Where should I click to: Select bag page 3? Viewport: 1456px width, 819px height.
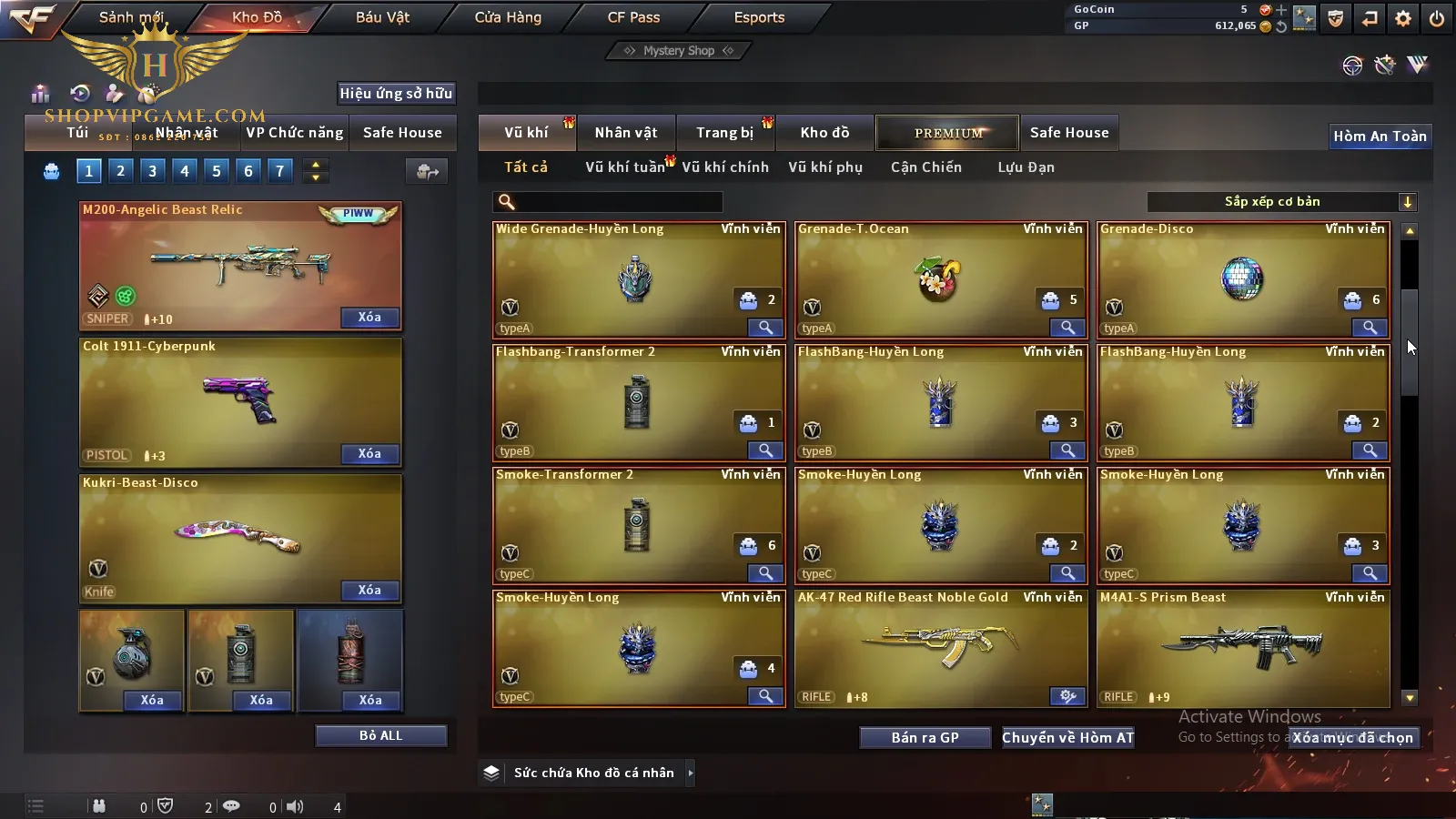pos(152,170)
